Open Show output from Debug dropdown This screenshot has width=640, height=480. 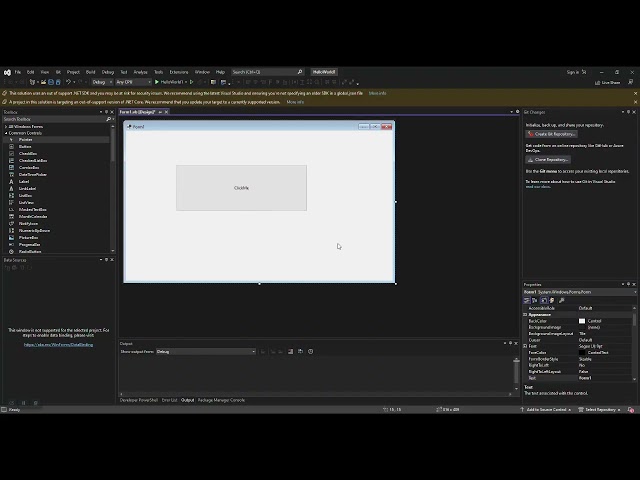coord(206,351)
